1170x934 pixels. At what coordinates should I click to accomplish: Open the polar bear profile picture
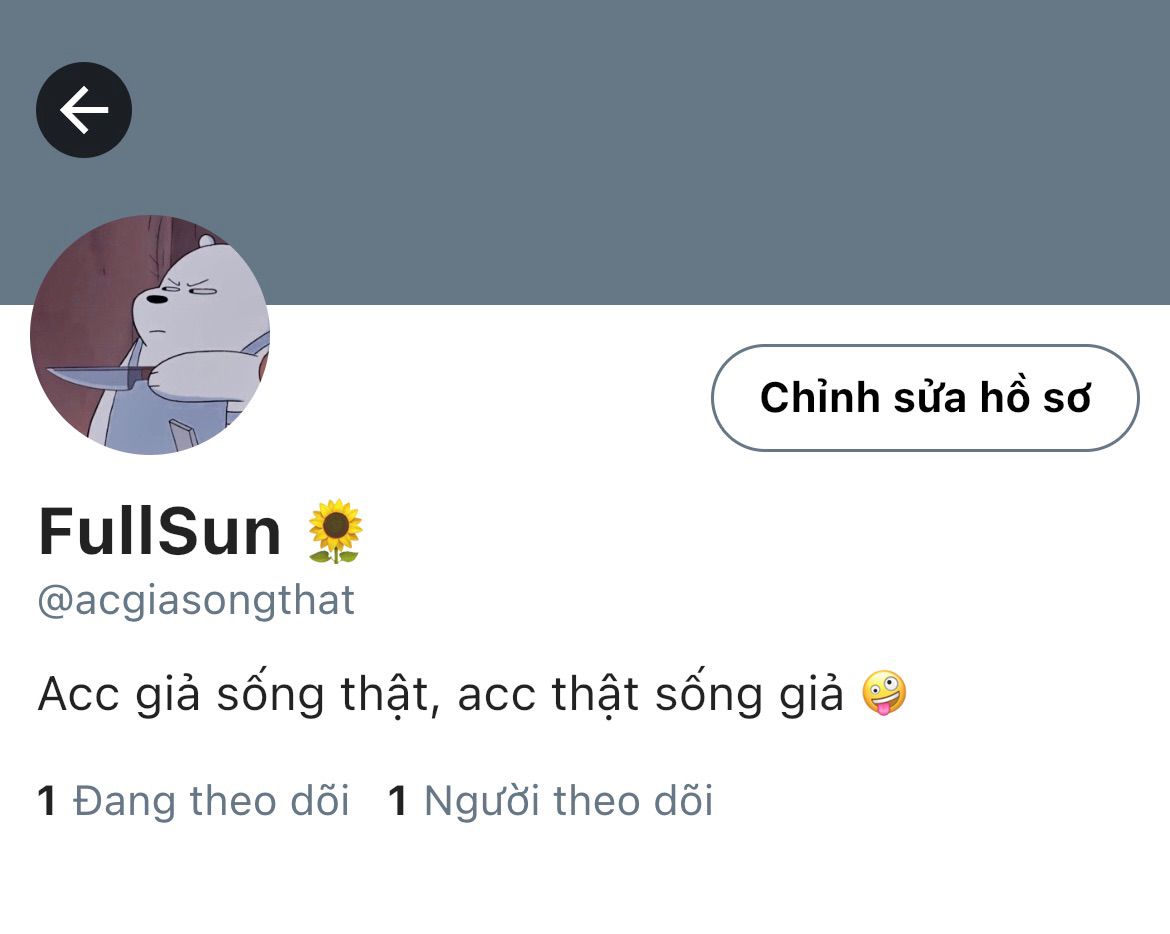(x=150, y=335)
